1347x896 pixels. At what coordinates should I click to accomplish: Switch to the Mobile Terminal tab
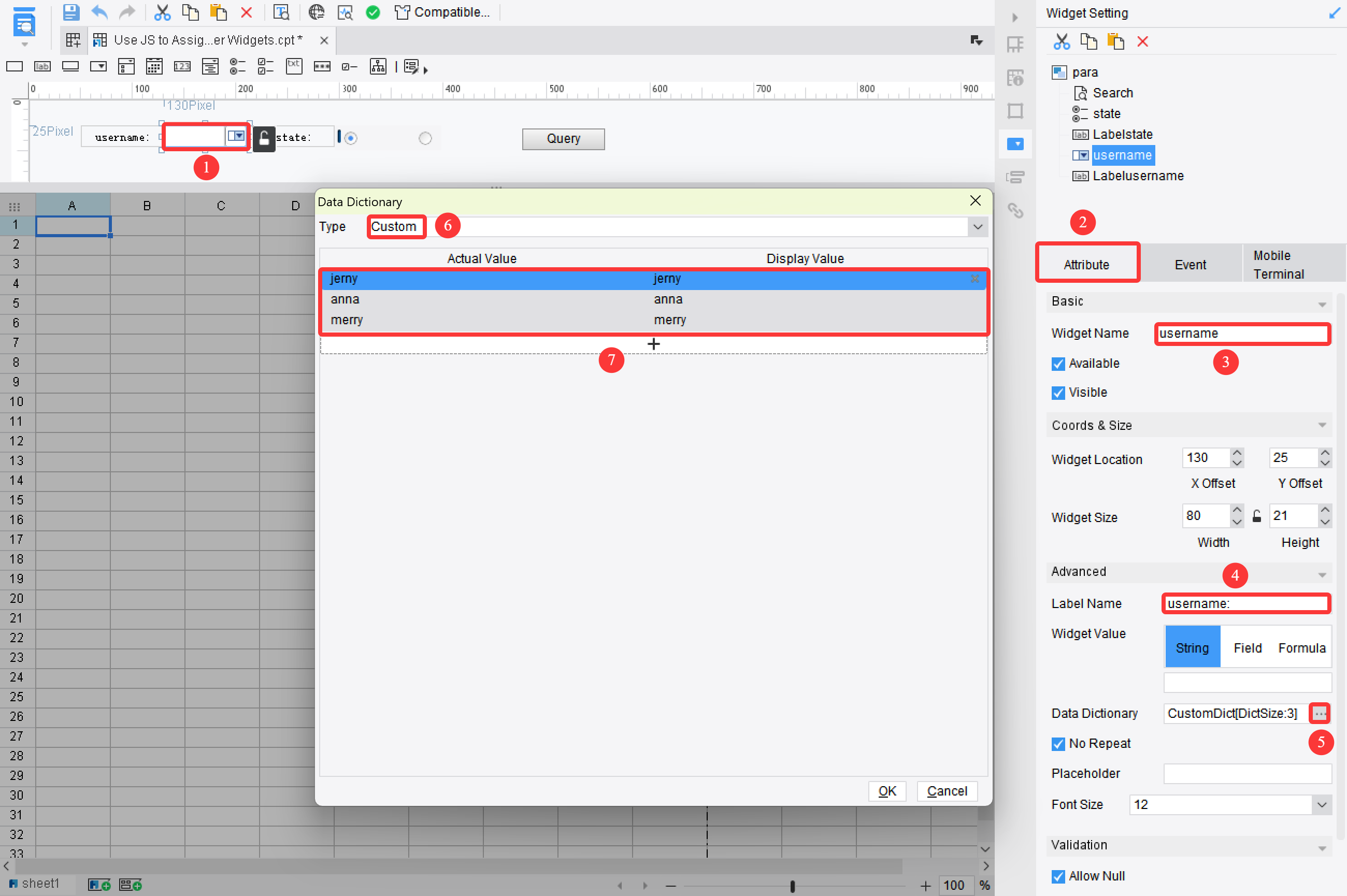point(1280,264)
